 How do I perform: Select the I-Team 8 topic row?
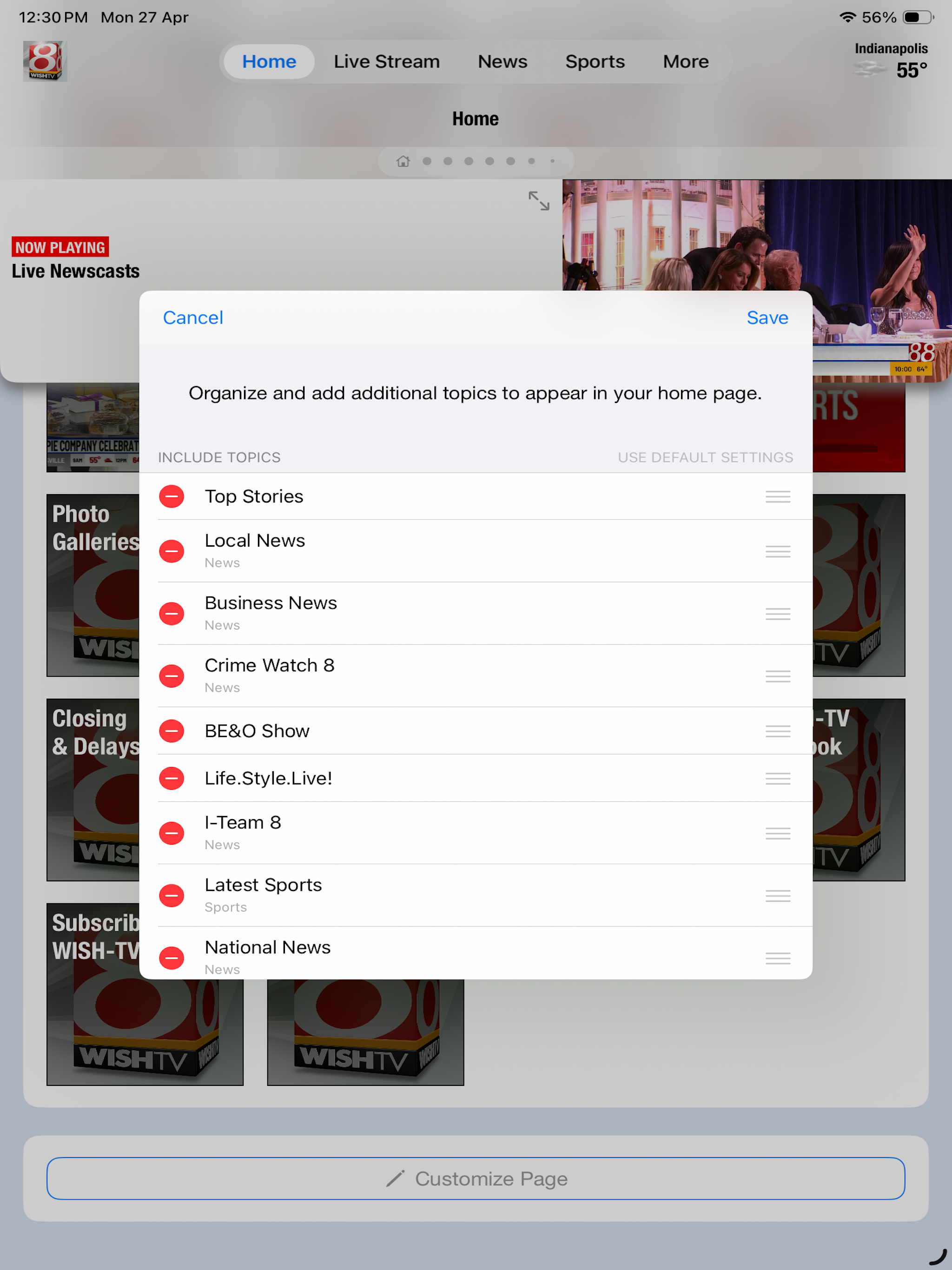click(476, 833)
